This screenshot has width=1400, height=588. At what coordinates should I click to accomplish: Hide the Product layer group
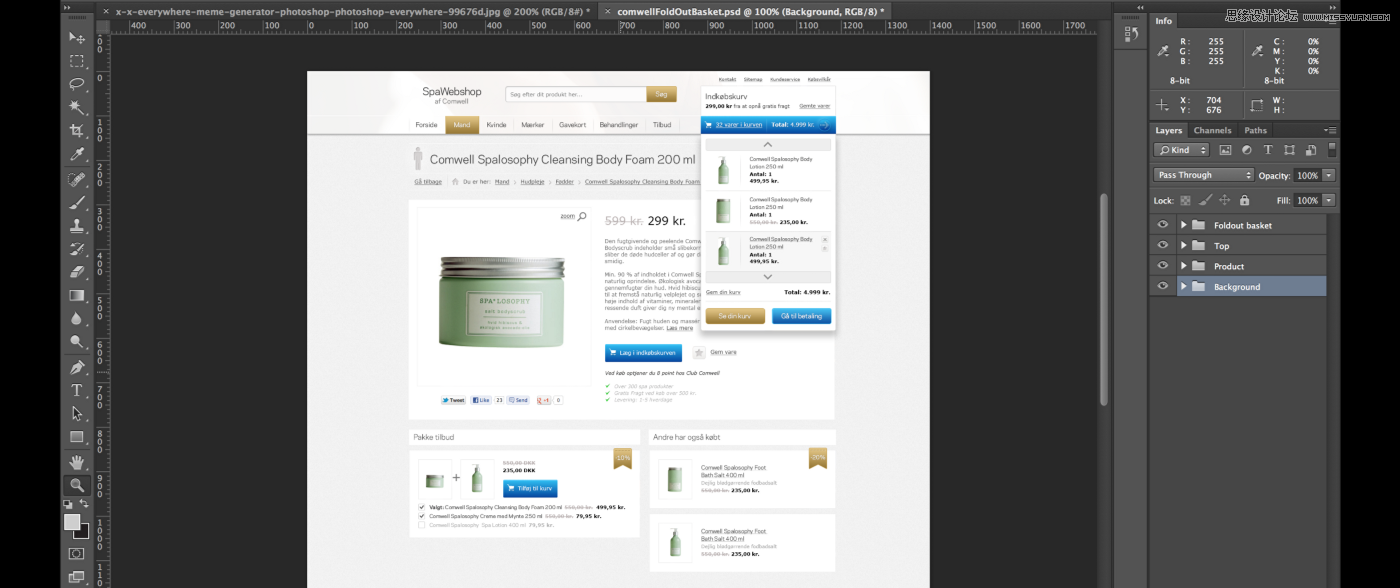click(x=1162, y=266)
